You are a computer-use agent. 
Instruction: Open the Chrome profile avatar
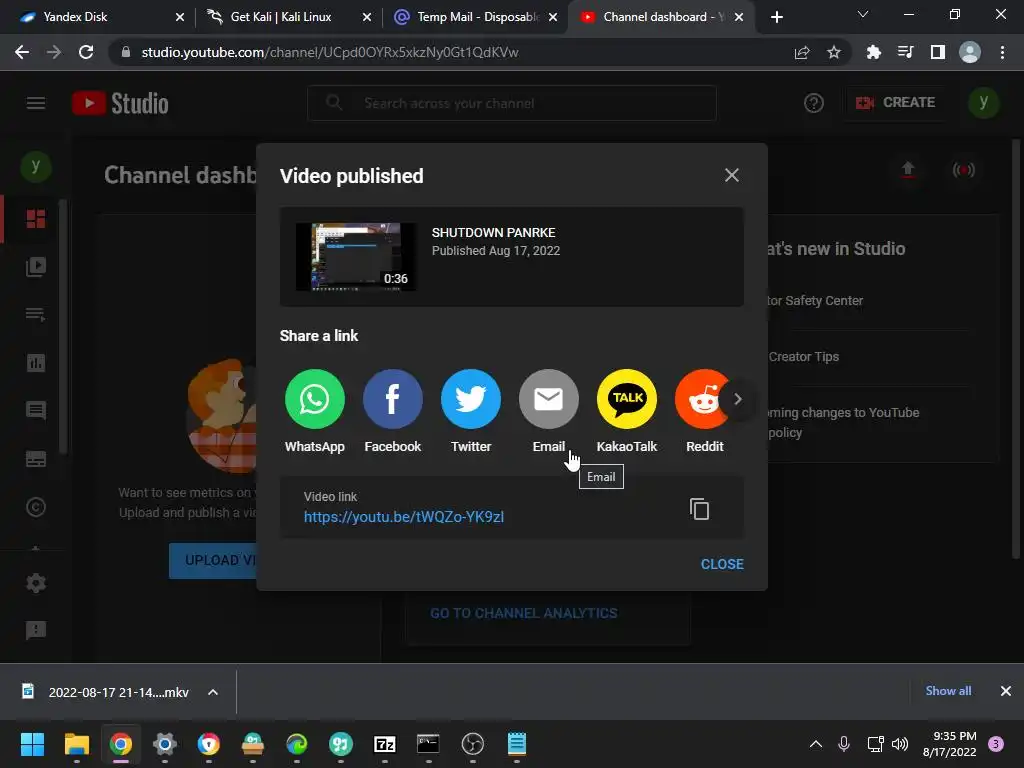point(970,52)
